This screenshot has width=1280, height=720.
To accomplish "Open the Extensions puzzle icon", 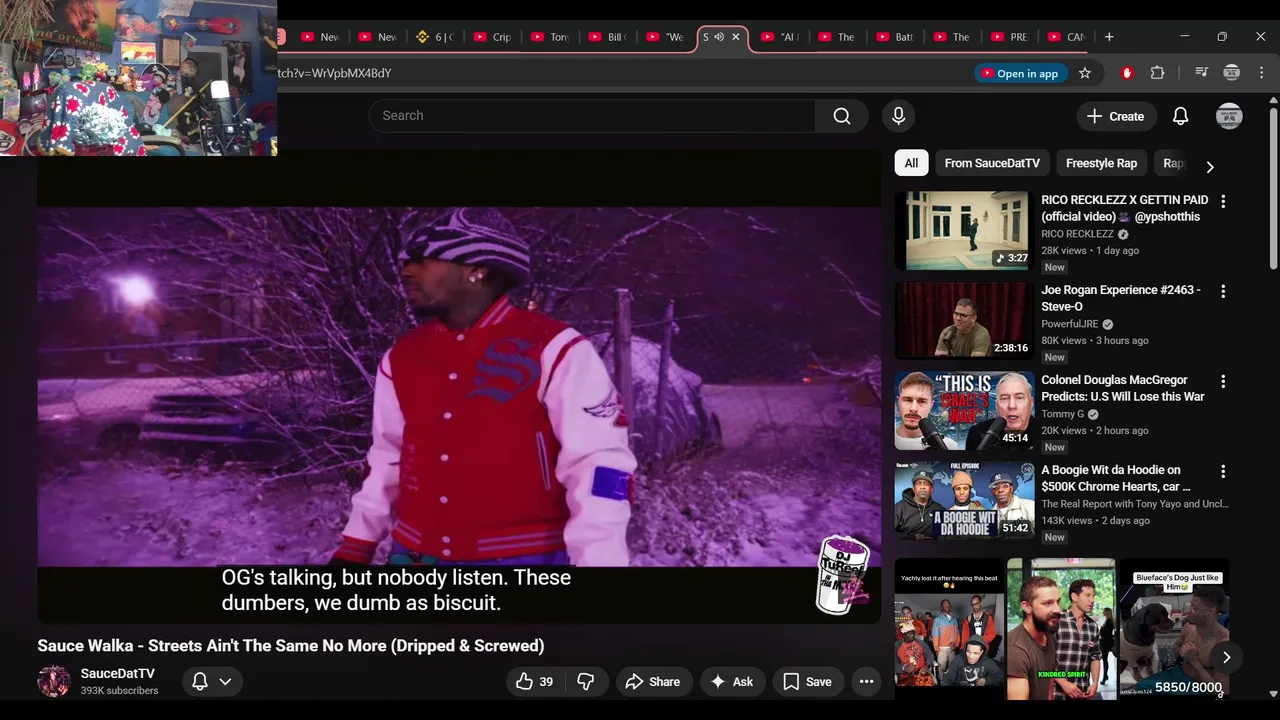I will [1158, 73].
